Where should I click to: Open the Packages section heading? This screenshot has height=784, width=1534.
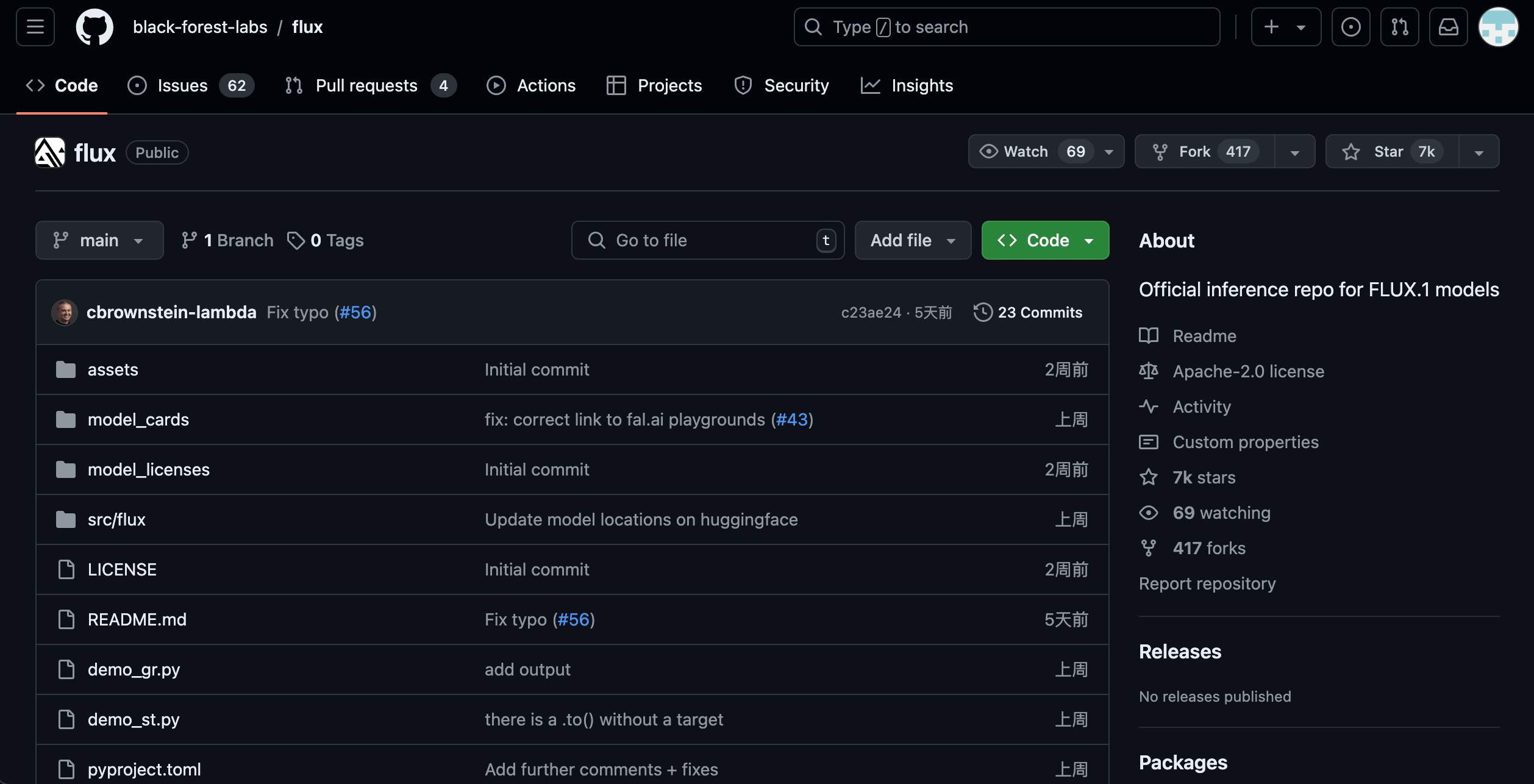(1183, 763)
